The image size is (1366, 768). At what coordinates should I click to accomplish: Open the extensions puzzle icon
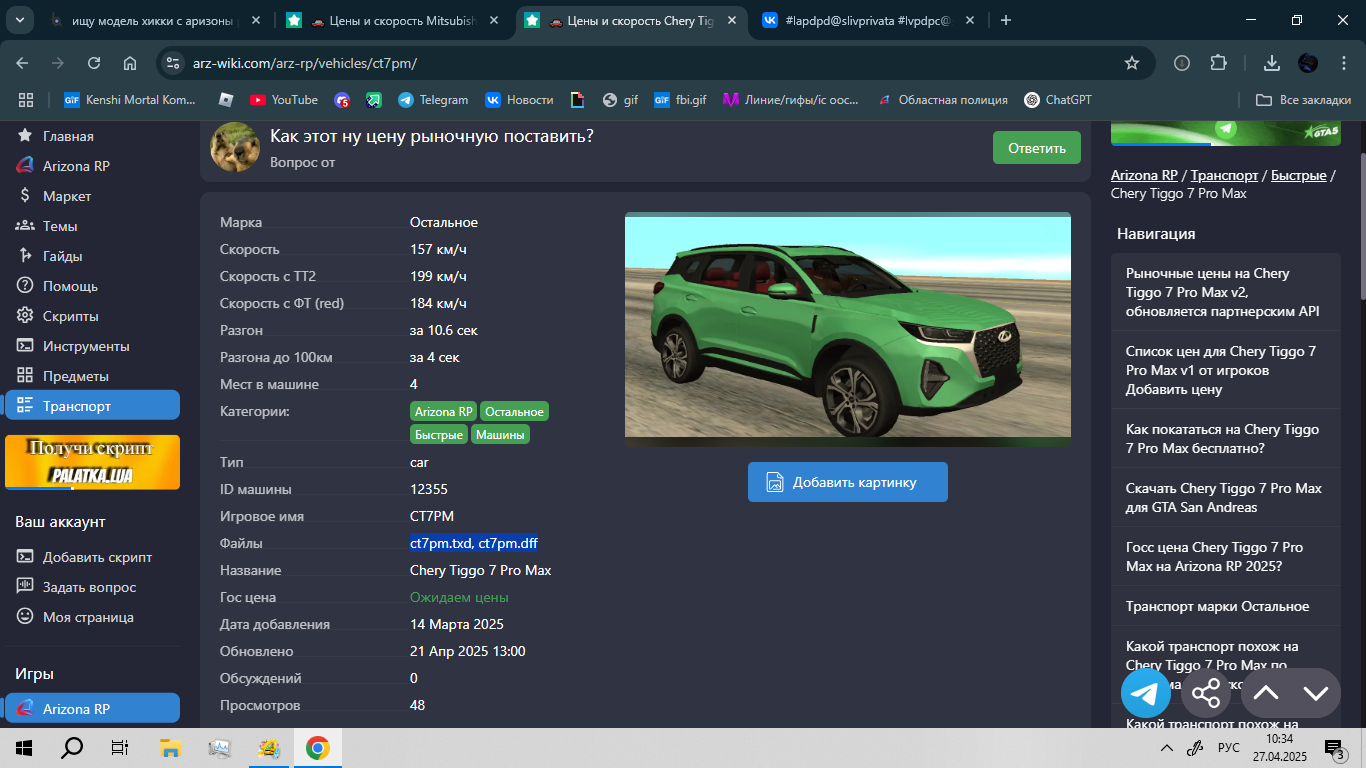(1218, 63)
